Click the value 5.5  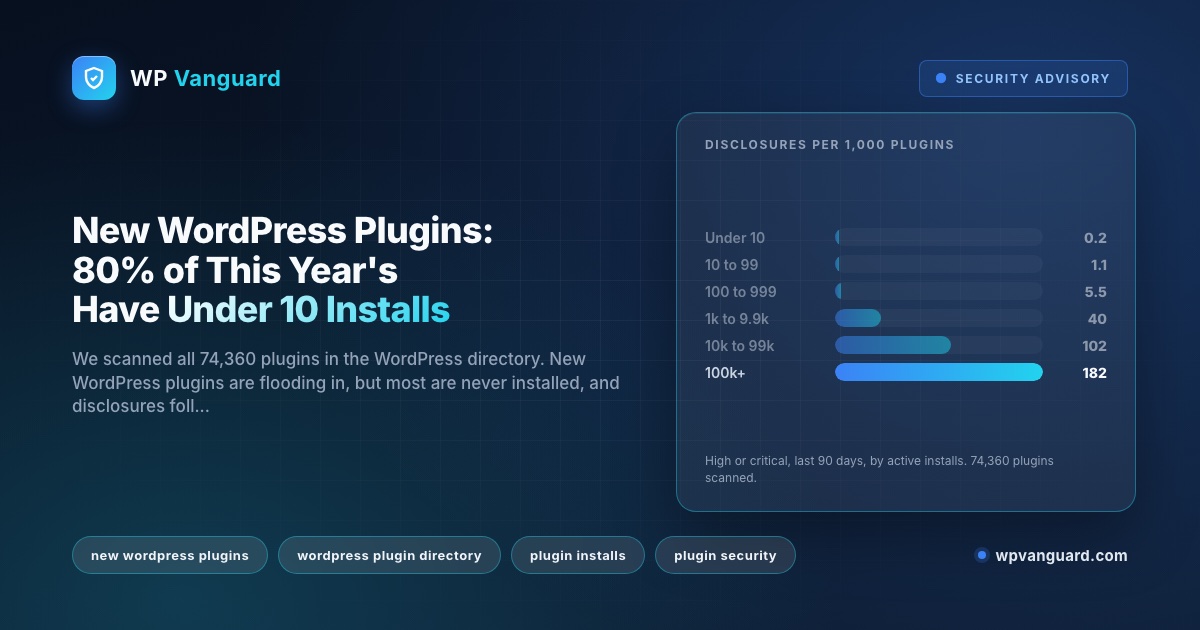tap(1095, 292)
